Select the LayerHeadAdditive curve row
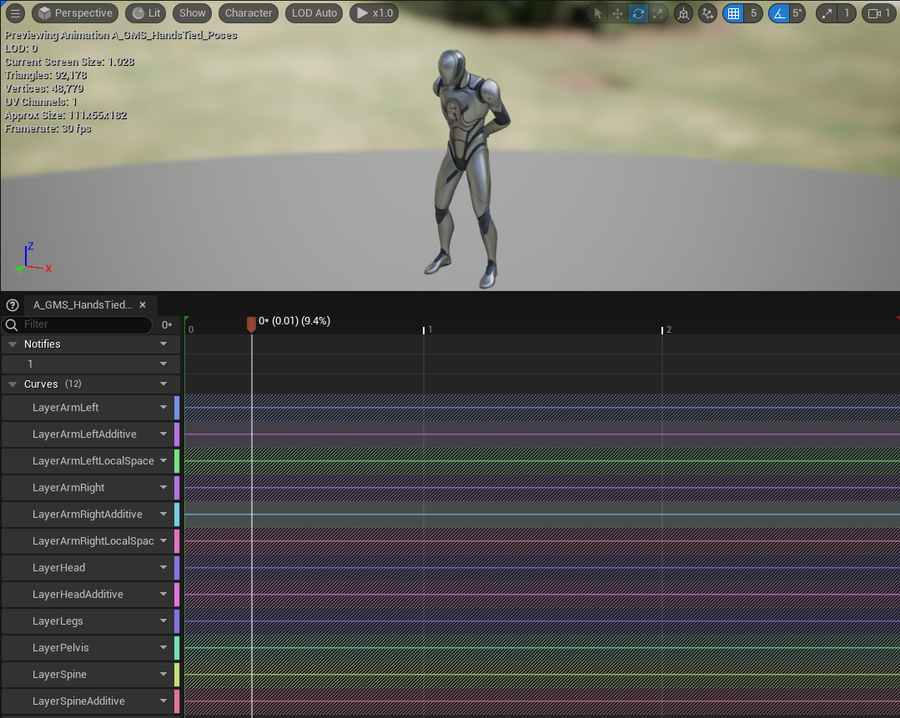Screen dimensions: 900x718 (91, 594)
